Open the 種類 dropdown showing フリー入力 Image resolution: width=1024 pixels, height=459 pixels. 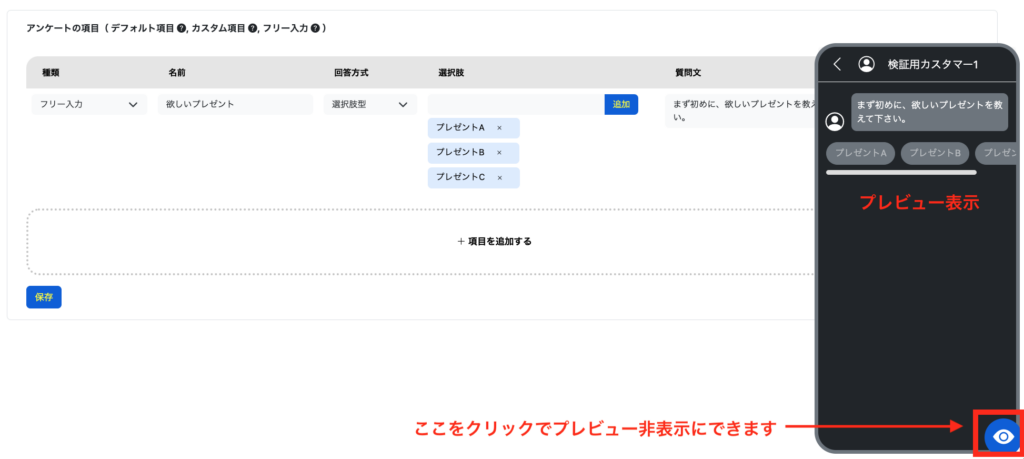pos(89,104)
